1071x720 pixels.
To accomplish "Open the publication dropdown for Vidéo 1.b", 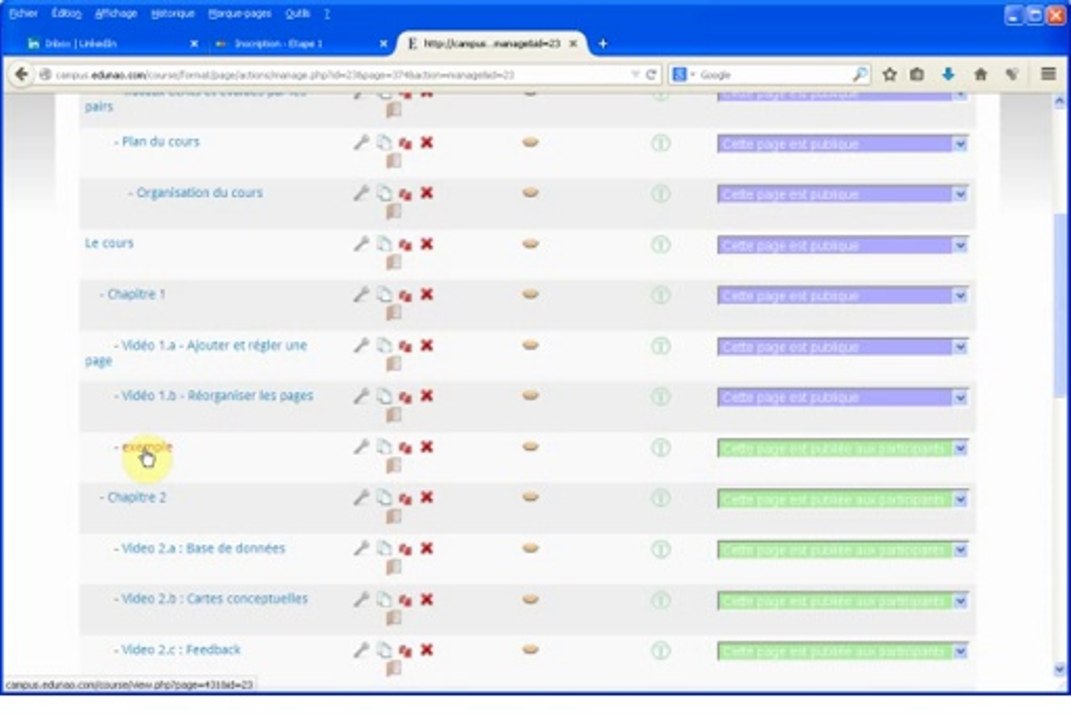I will 842,398.
